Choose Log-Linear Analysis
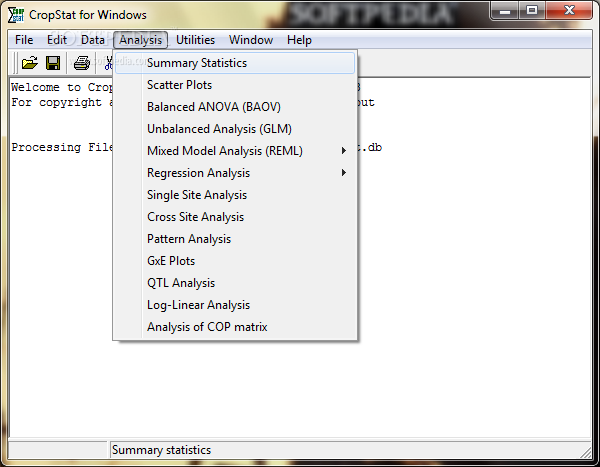600x467 pixels. (x=235, y=305)
